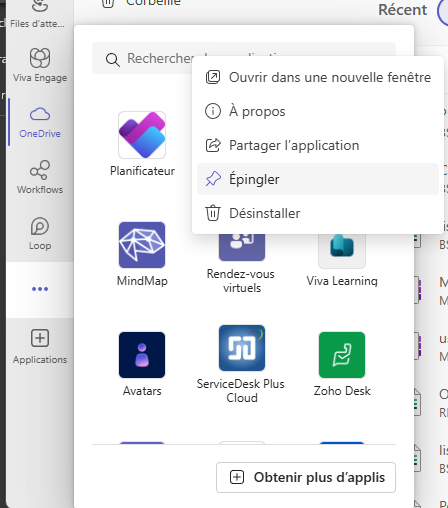Image resolution: width=448 pixels, height=508 pixels.
Task: Choose Partager l'application
Action: pos(318,145)
